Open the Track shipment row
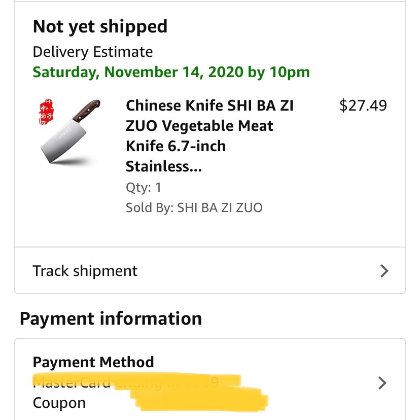420x420 pixels. (x=210, y=271)
